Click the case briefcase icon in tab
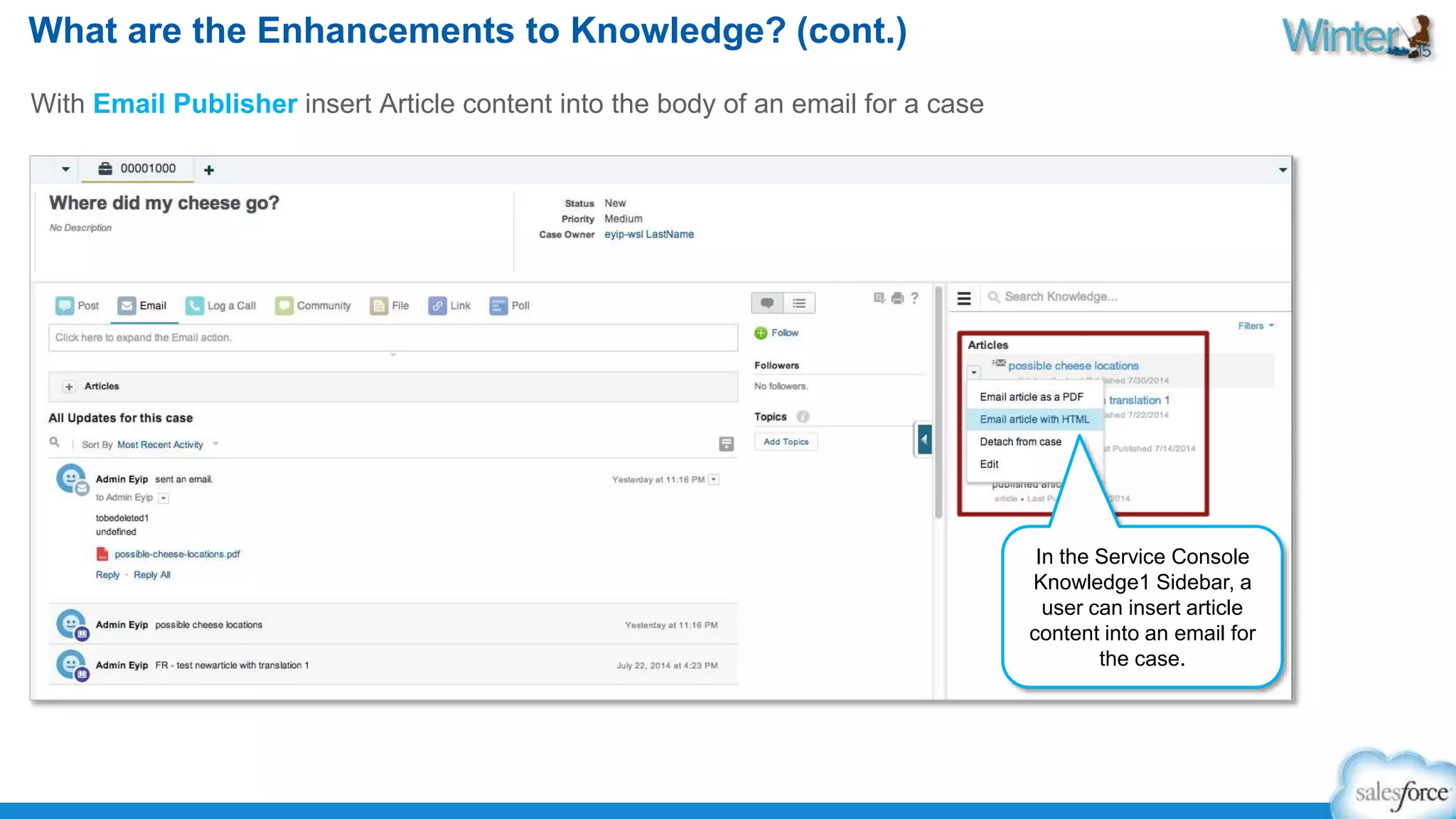The width and height of the screenshot is (1456, 819). tap(105, 168)
